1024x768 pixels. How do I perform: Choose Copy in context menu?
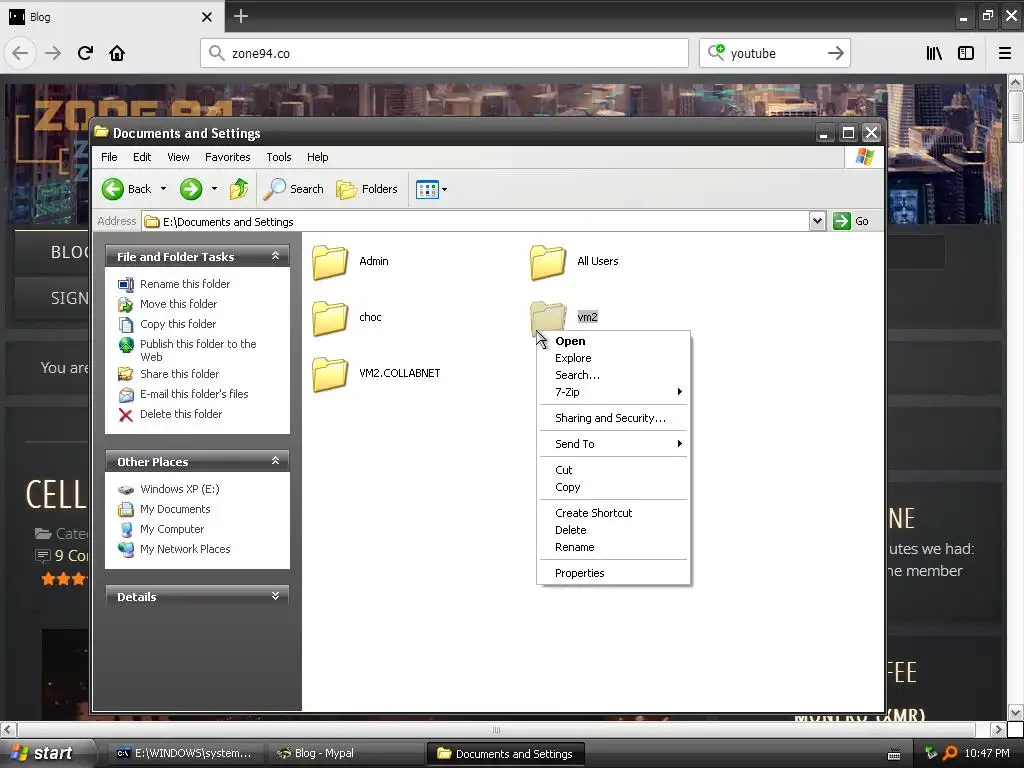pos(613,487)
